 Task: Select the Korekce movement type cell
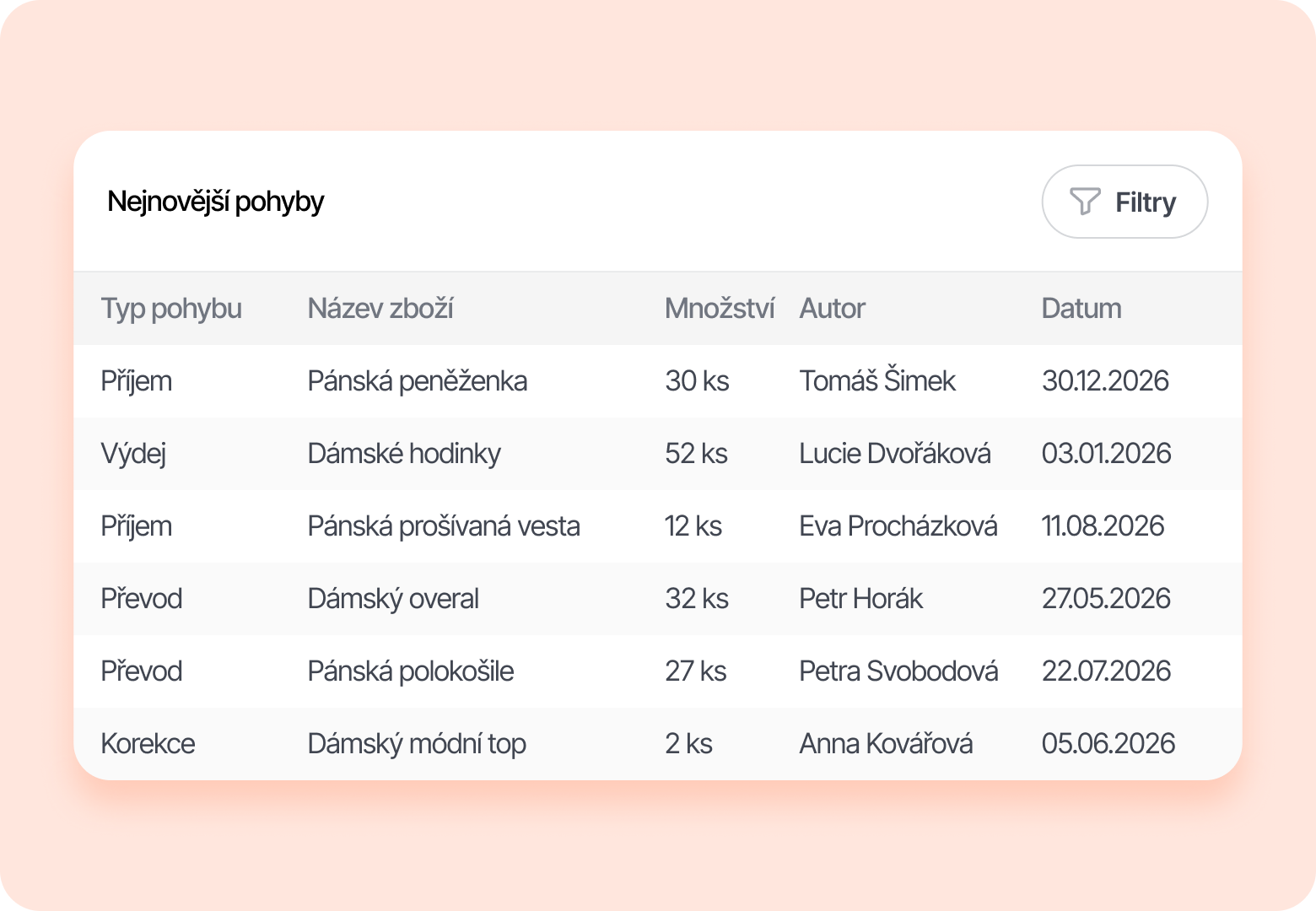tap(148, 744)
